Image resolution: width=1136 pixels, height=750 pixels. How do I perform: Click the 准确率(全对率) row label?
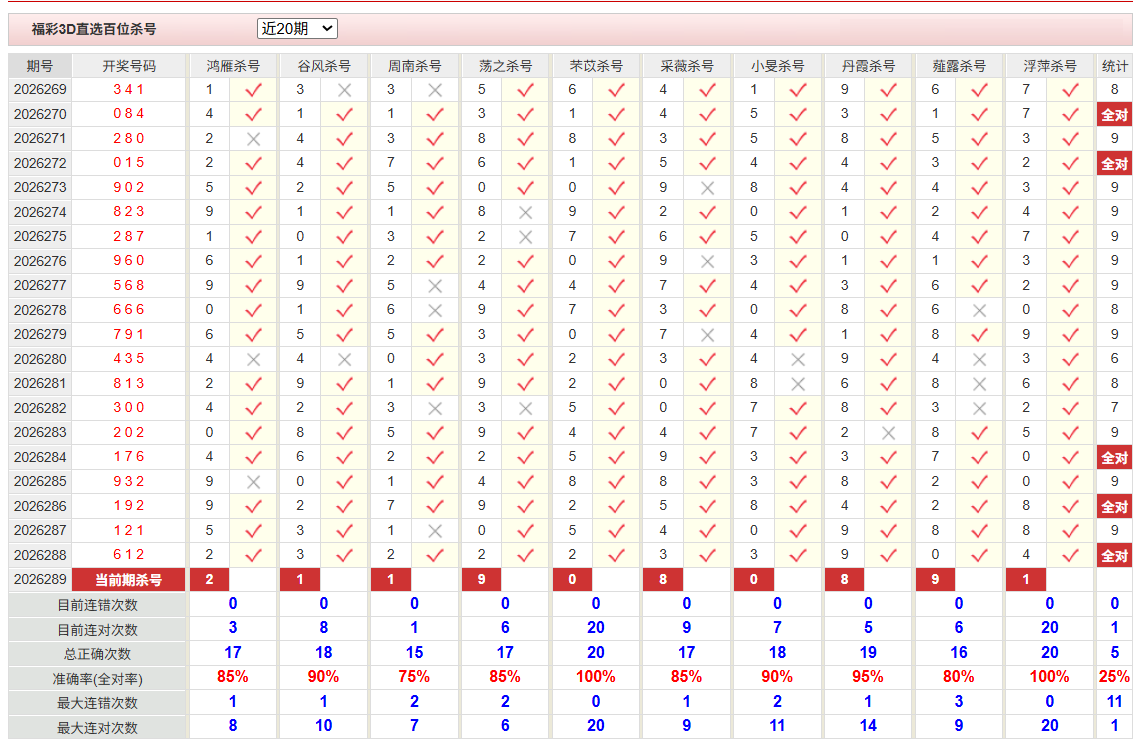97,679
